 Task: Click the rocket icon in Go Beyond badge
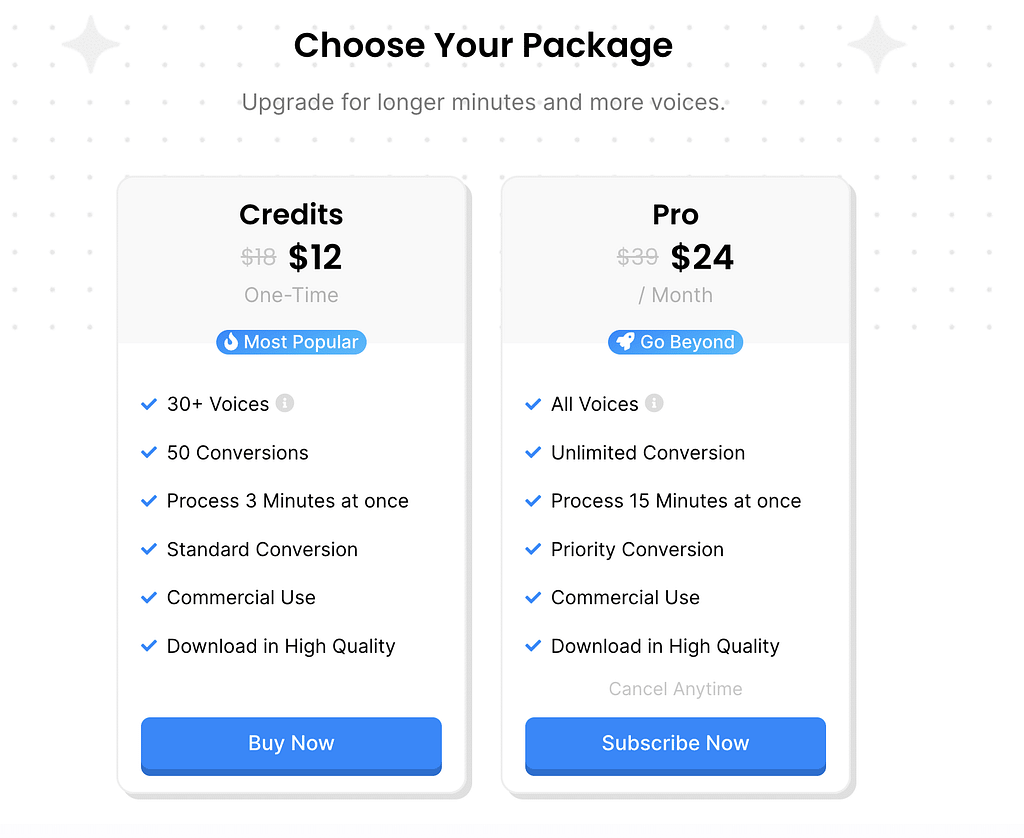tap(625, 342)
